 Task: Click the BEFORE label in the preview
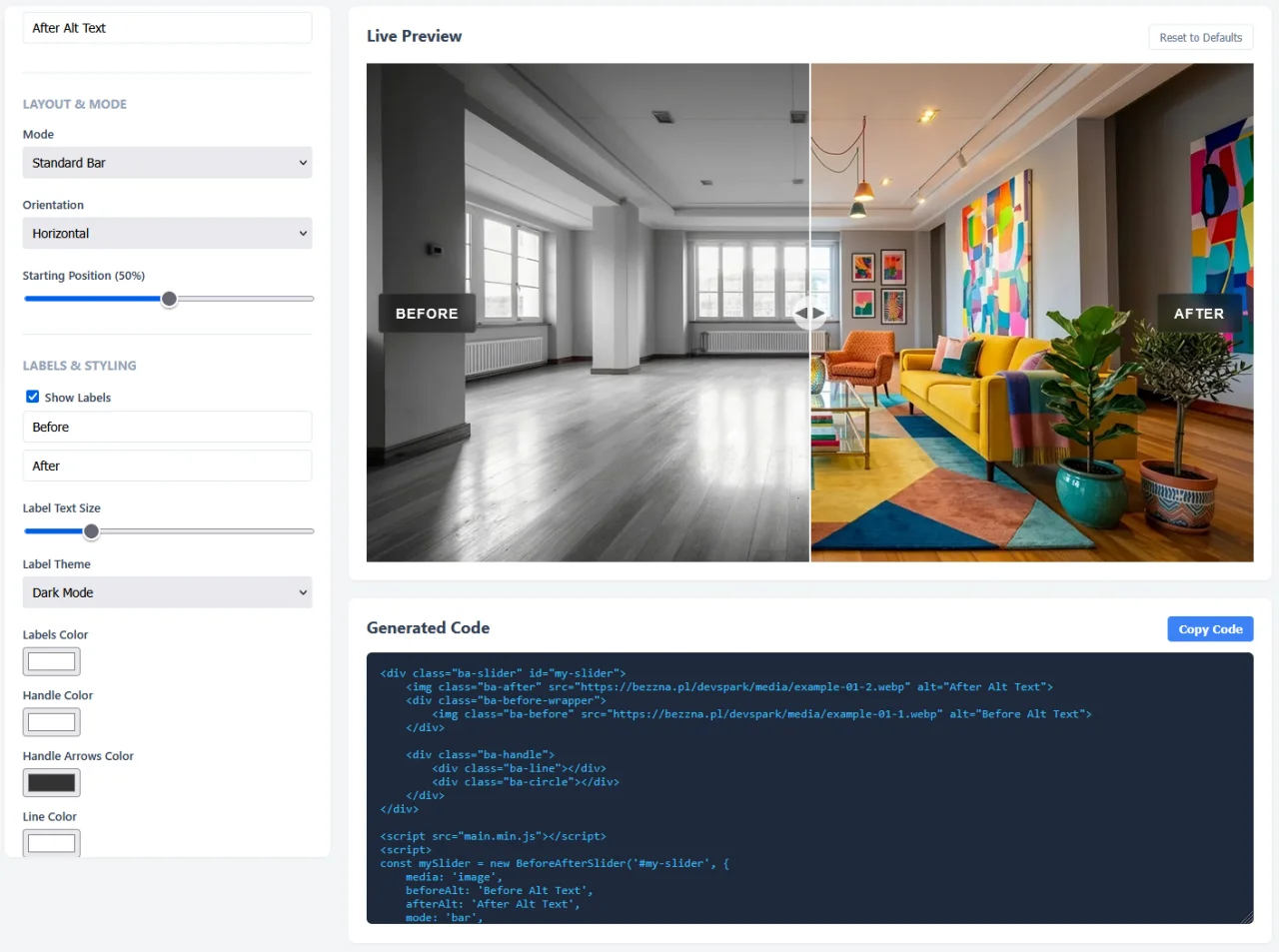[x=427, y=314]
